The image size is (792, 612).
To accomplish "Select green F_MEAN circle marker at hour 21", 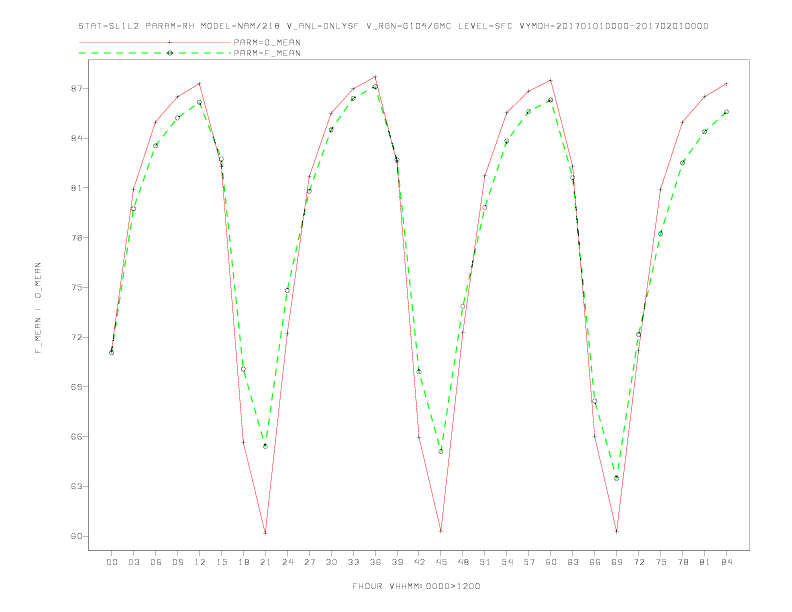I will click(x=265, y=446).
